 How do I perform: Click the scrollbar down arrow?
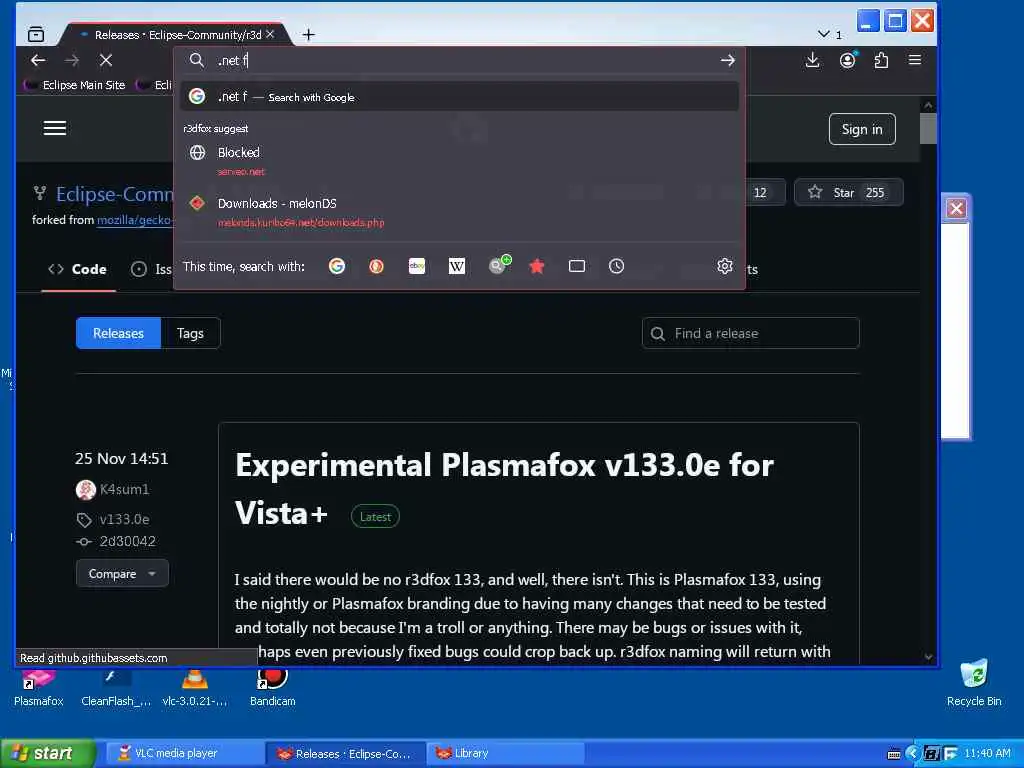[x=928, y=657]
